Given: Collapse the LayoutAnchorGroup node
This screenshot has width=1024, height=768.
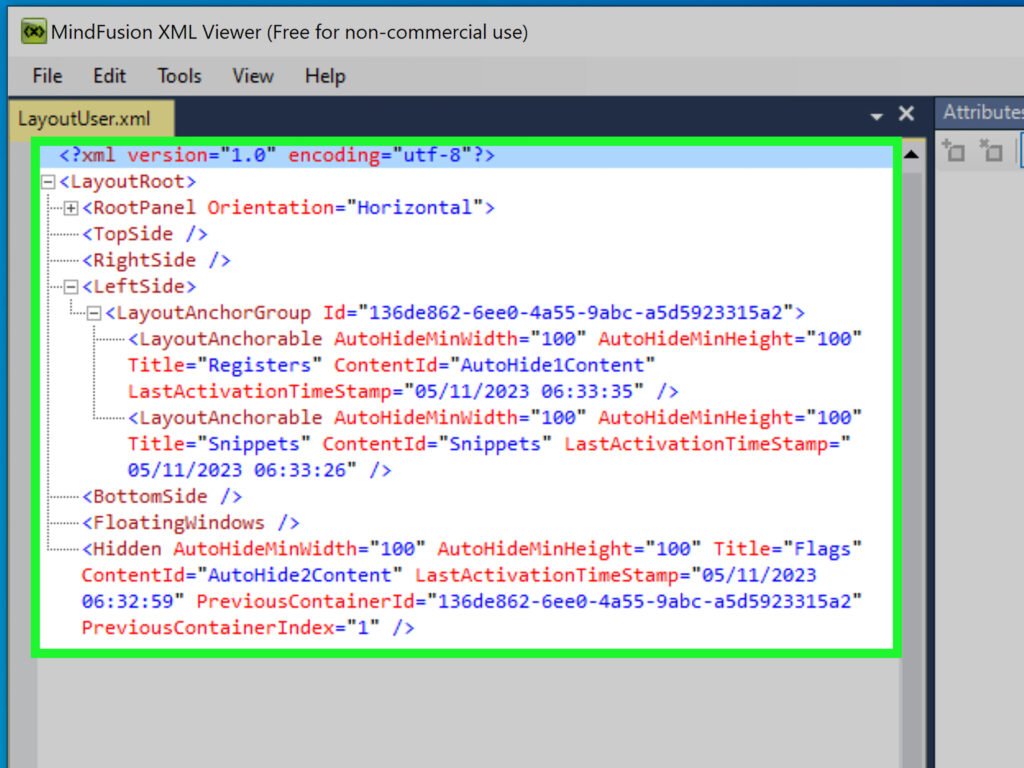Looking at the screenshot, I should coord(92,312).
